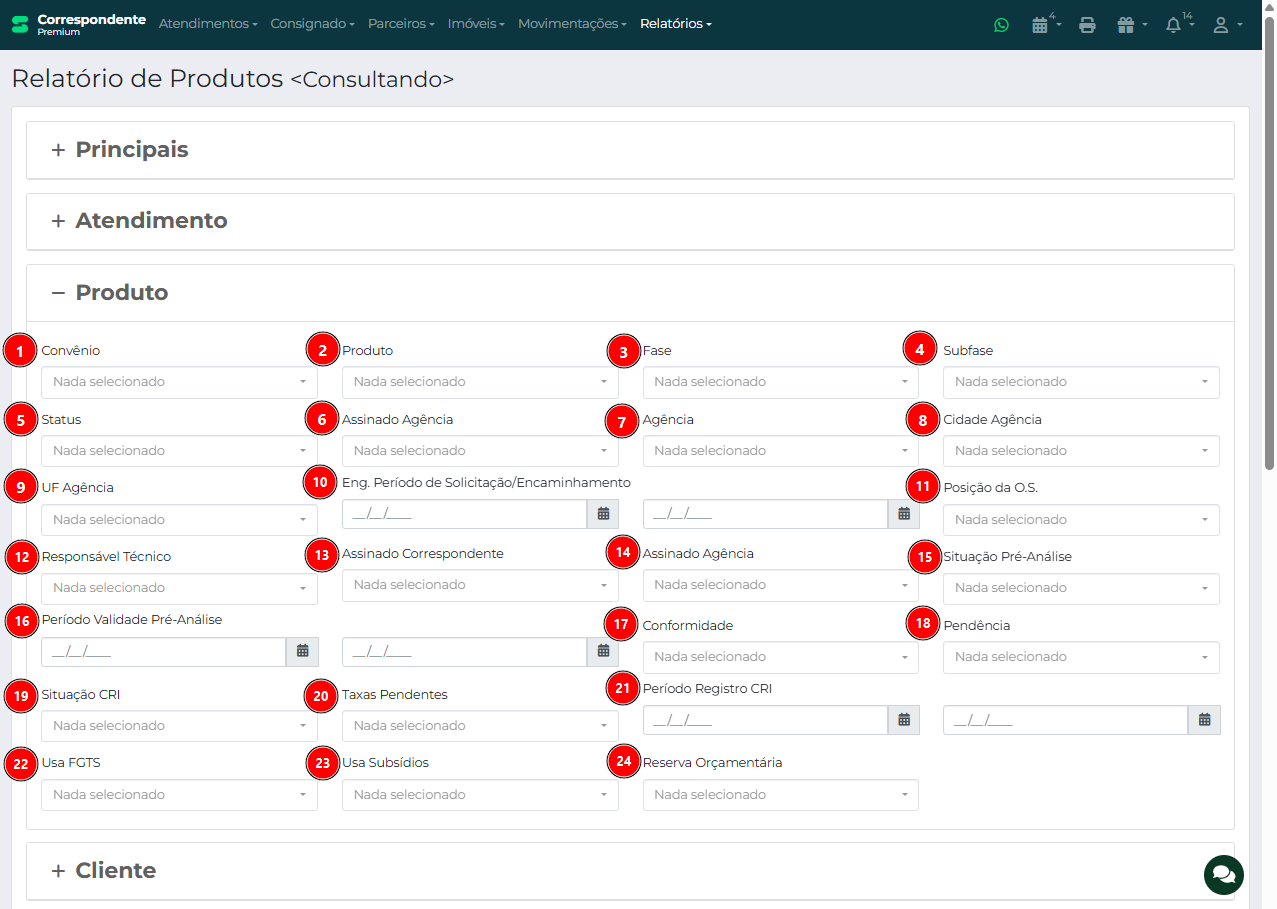
Task: Open notifications bell icon
Action: tap(1174, 25)
